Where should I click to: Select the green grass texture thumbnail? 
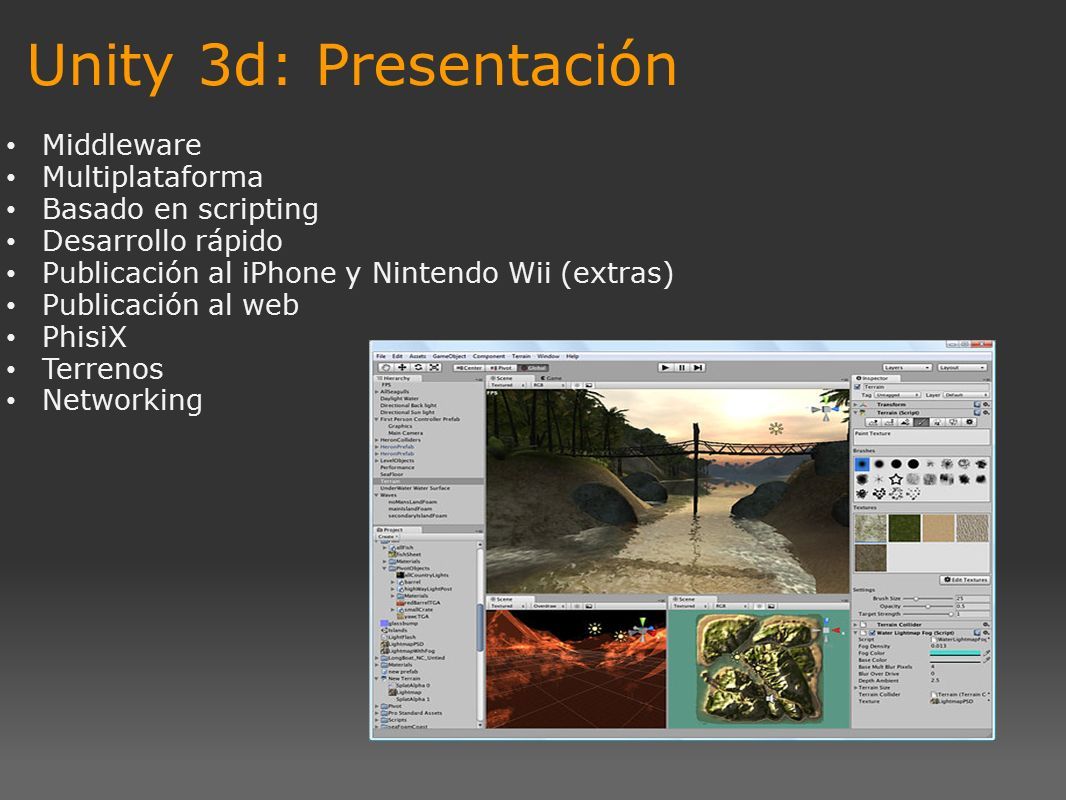click(x=904, y=528)
